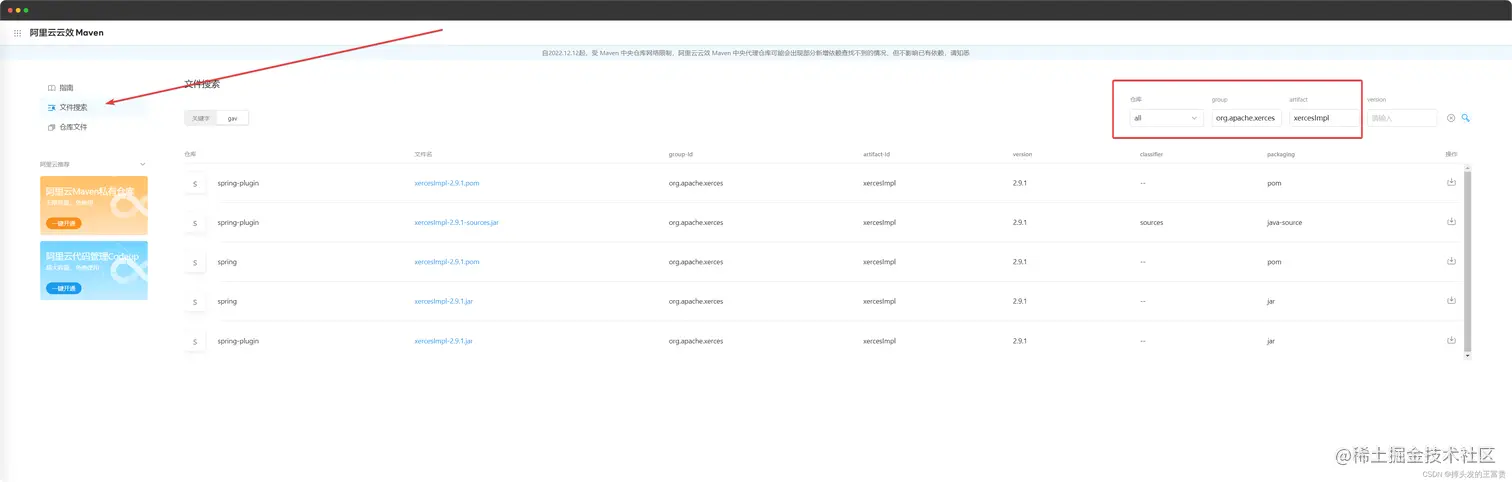Click the 阿里云云效 Maven title
Viewport: 1512px width, 482px height.
(x=66, y=33)
